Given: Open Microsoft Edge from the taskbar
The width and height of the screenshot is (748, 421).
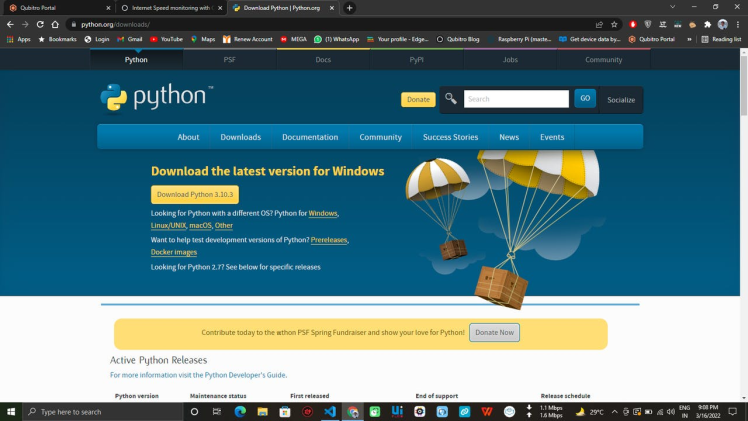Looking at the screenshot, I should (240, 411).
